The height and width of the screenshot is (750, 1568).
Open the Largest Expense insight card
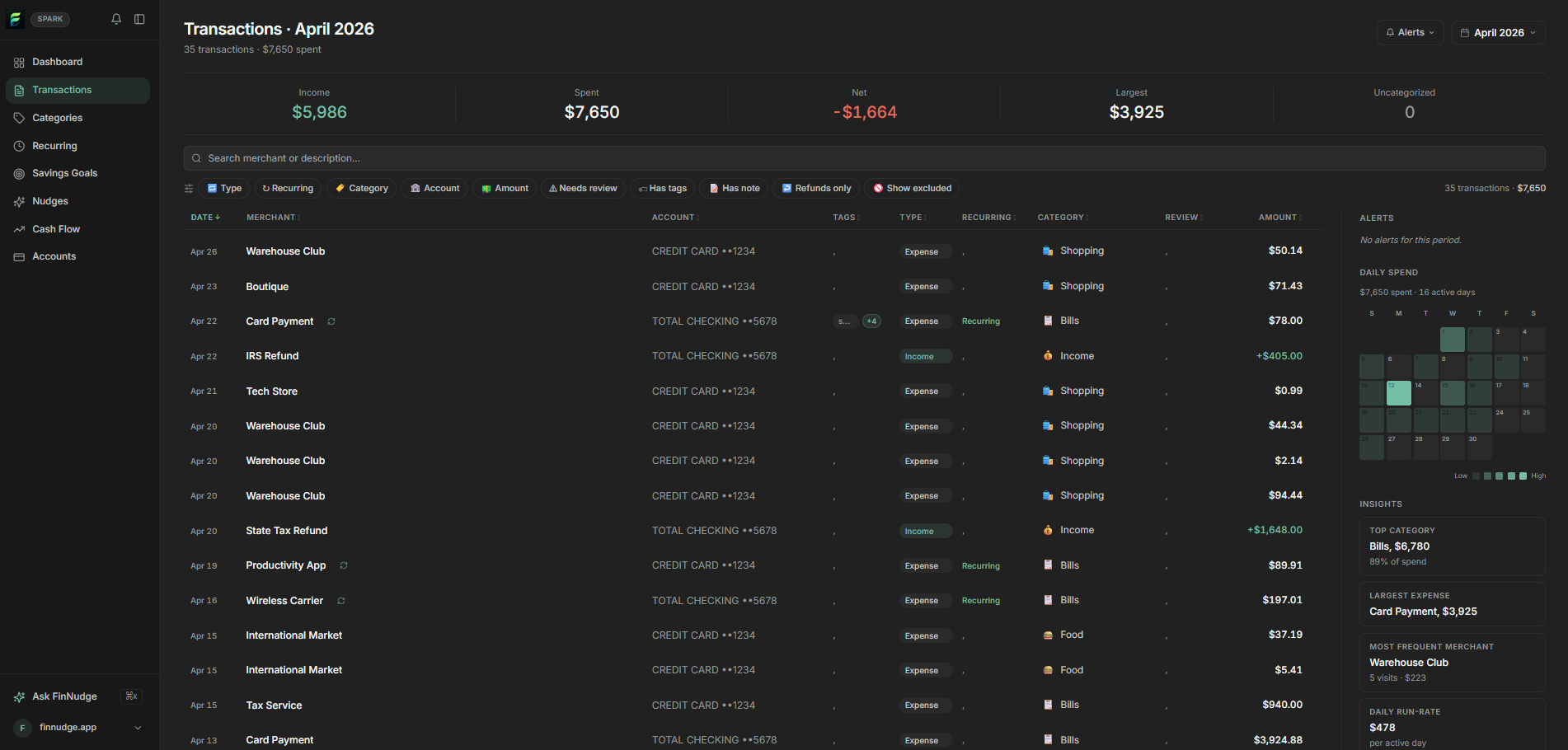point(1452,604)
